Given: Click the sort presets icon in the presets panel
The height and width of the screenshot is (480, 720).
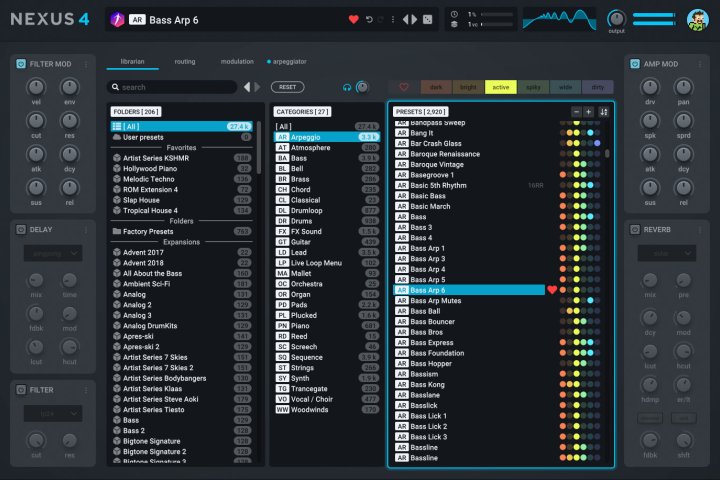Looking at the screenshot, I should pos(603,111).
